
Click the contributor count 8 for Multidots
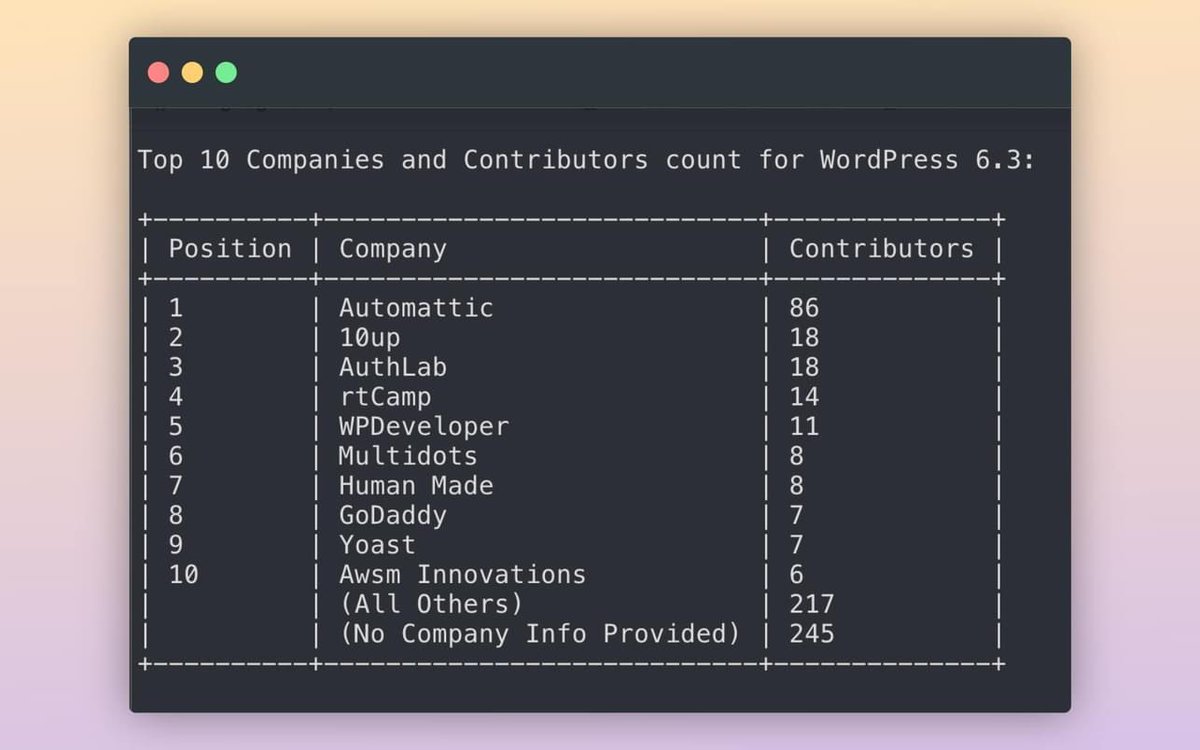point(797,456)
